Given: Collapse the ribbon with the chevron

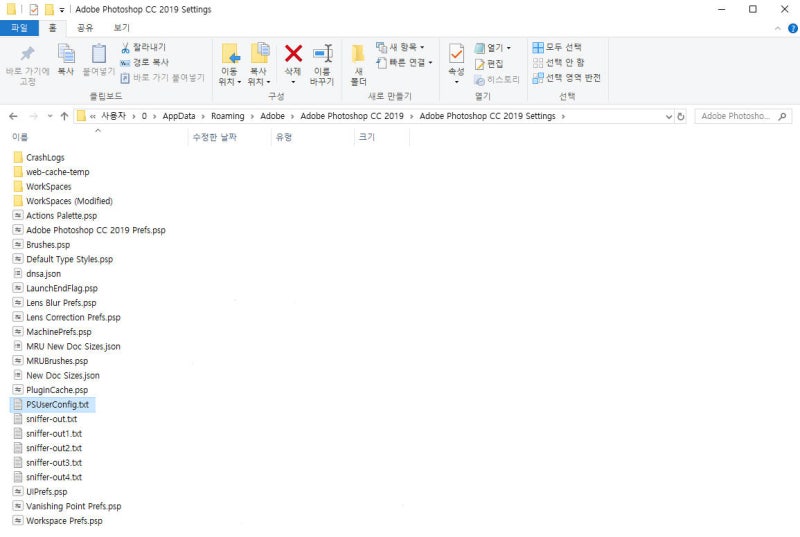Looking at the screenshot, I should pos(778,29).
